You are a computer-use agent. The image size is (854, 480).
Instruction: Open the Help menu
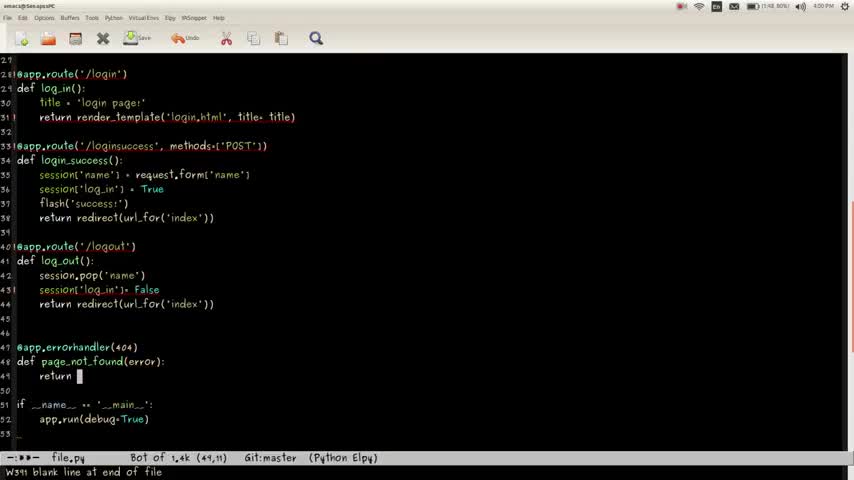218,18
